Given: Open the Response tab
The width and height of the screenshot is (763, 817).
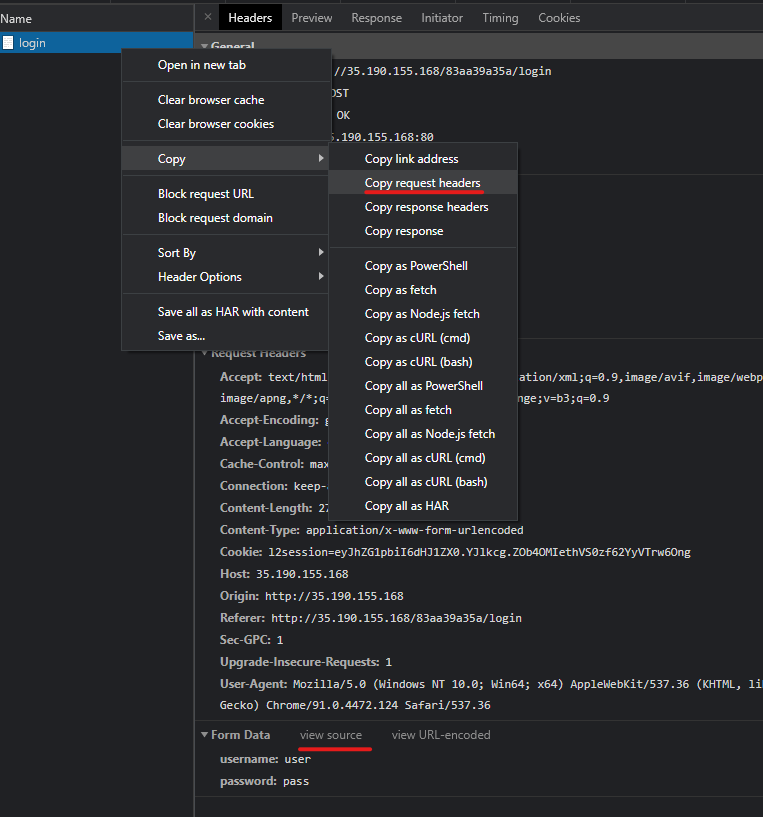Looking at the screenshot, I should [x=376, y=18].
